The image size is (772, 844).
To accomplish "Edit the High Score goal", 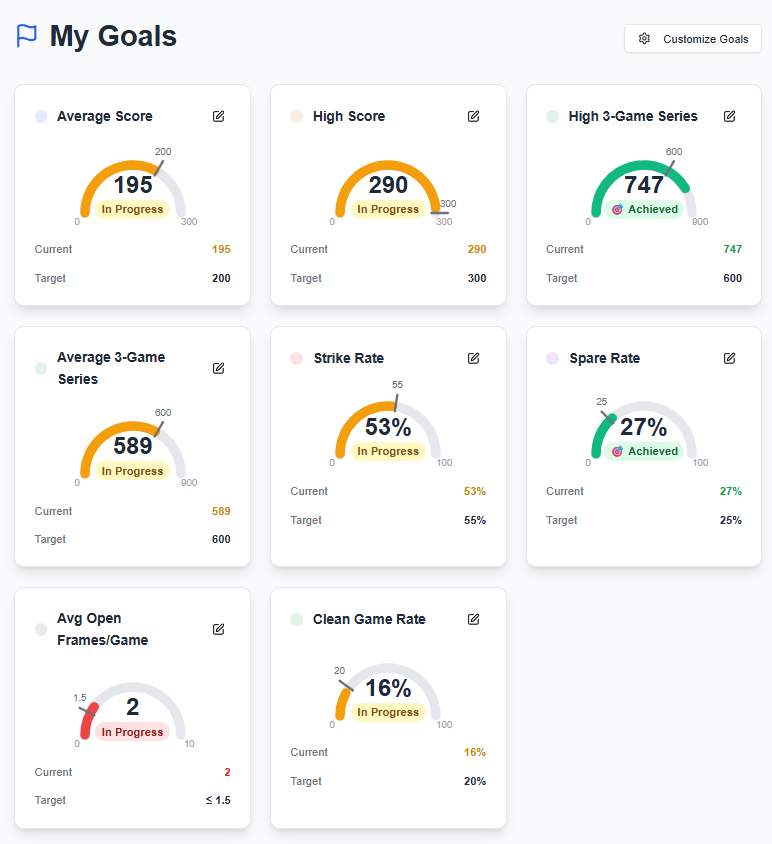I will (474, 116).
